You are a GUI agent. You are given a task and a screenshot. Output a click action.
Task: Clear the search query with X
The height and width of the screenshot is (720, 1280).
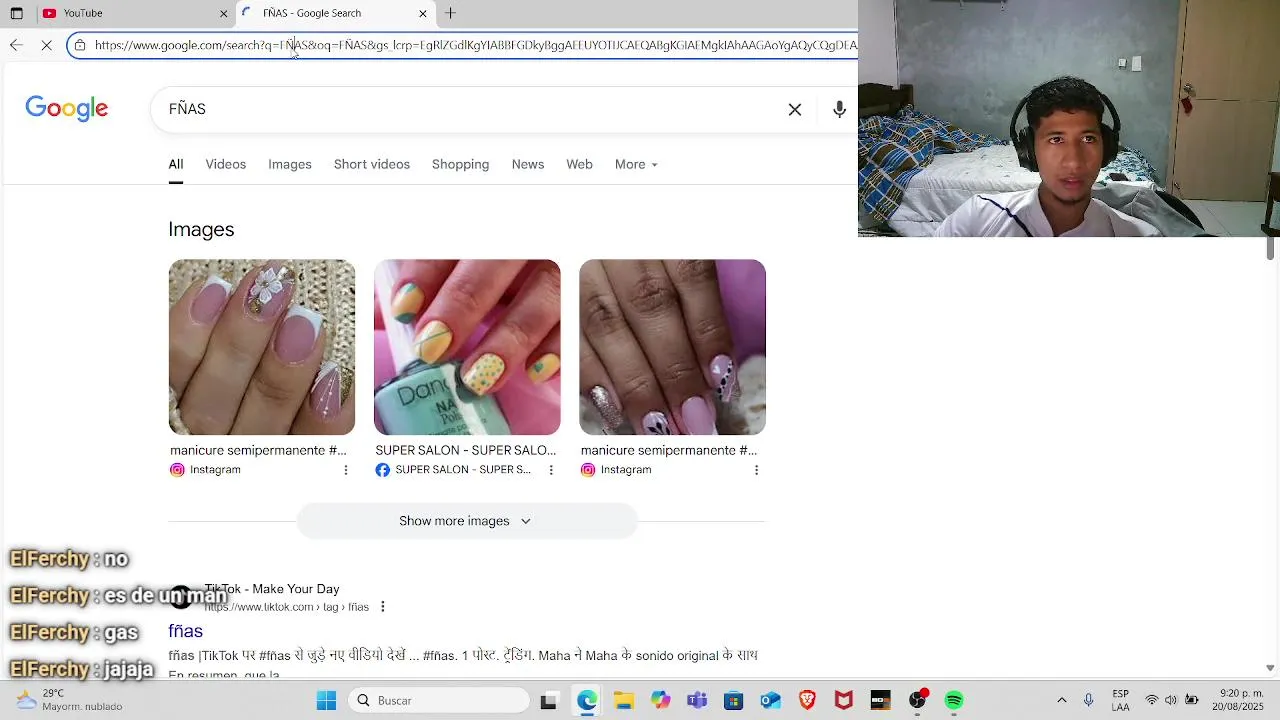[x=795, y=109]
